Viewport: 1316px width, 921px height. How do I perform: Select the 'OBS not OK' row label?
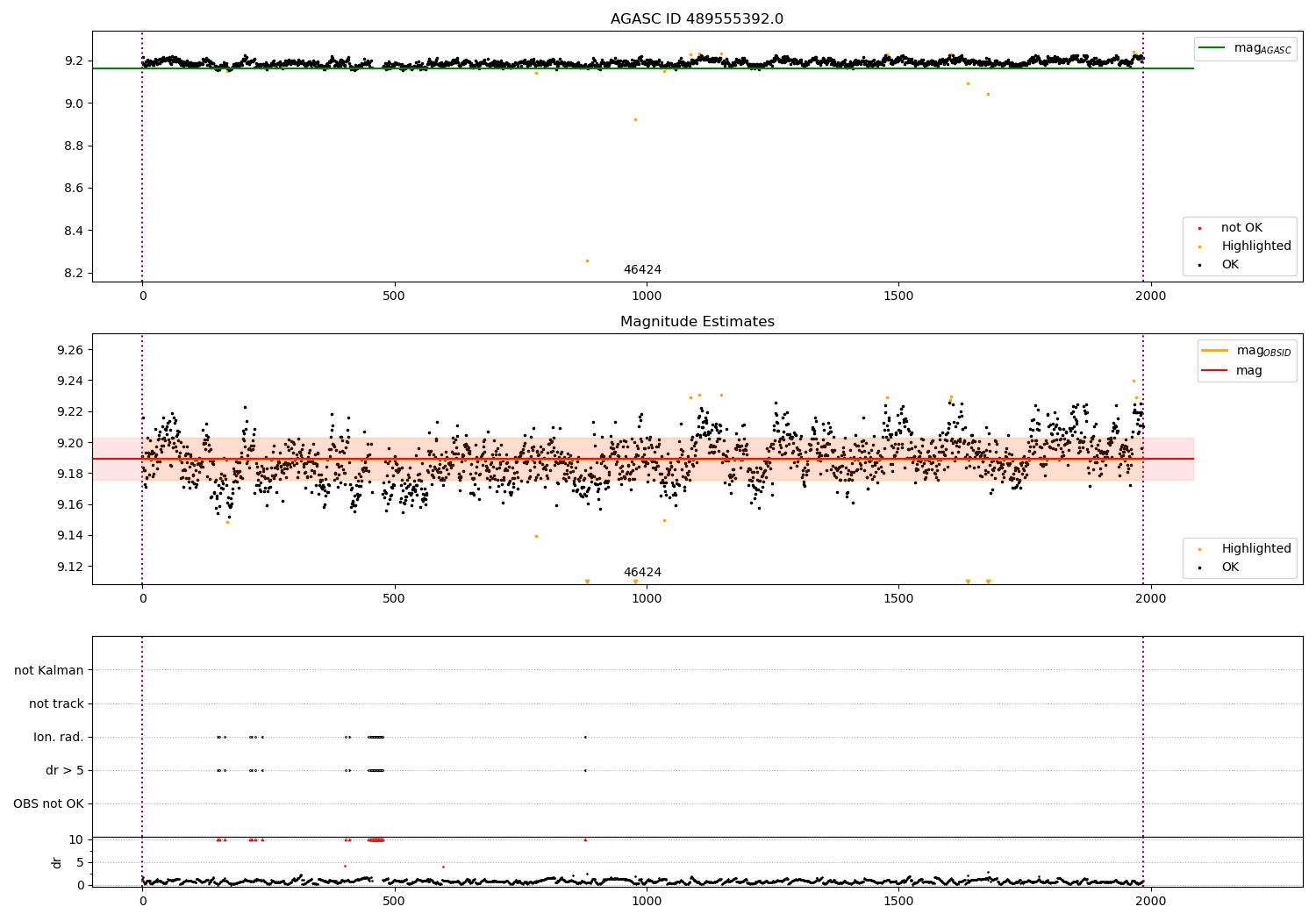coord(48,803)
